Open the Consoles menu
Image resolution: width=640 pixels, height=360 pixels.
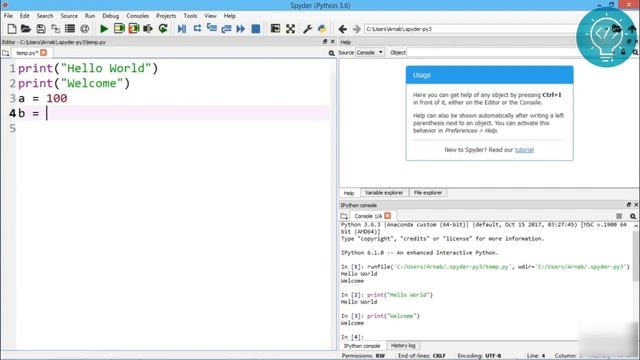[138, 16]
